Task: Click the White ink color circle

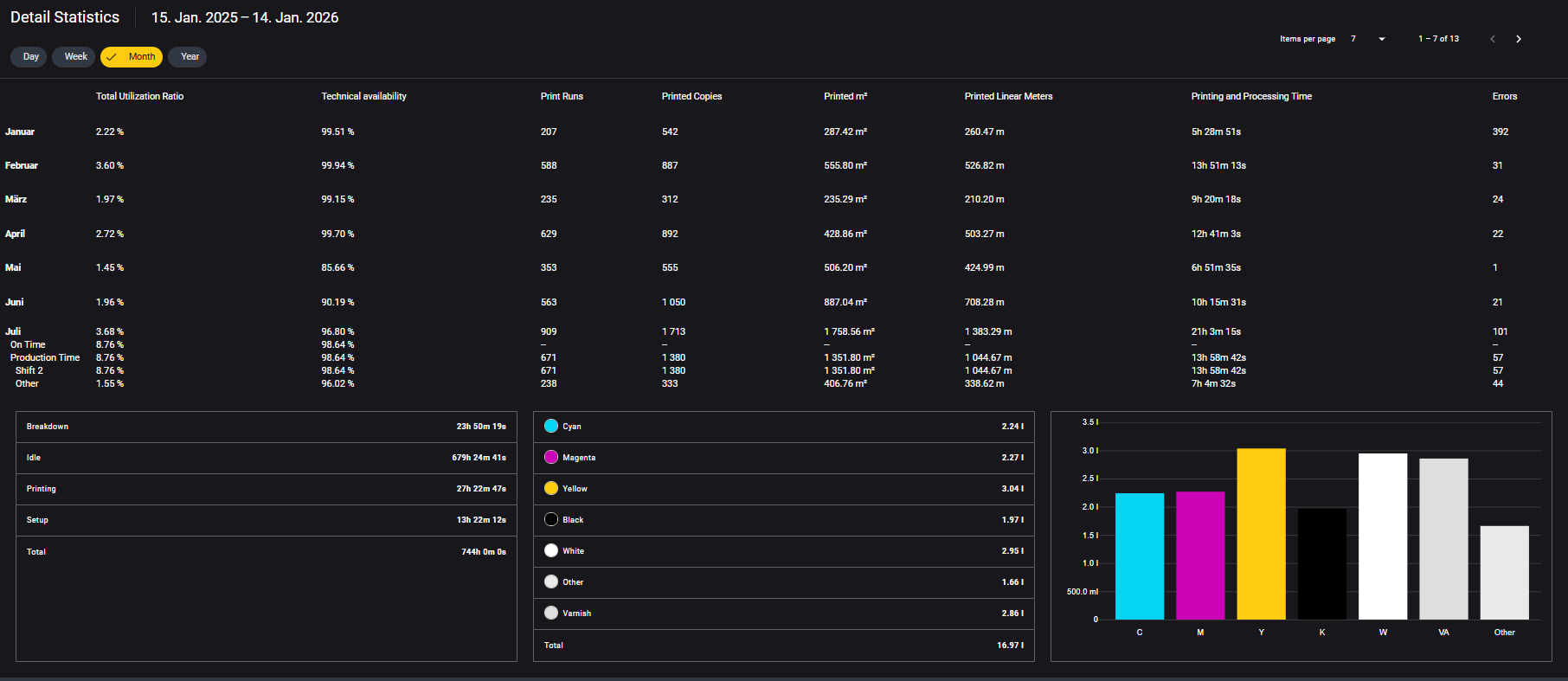Action: click(551, 551)
